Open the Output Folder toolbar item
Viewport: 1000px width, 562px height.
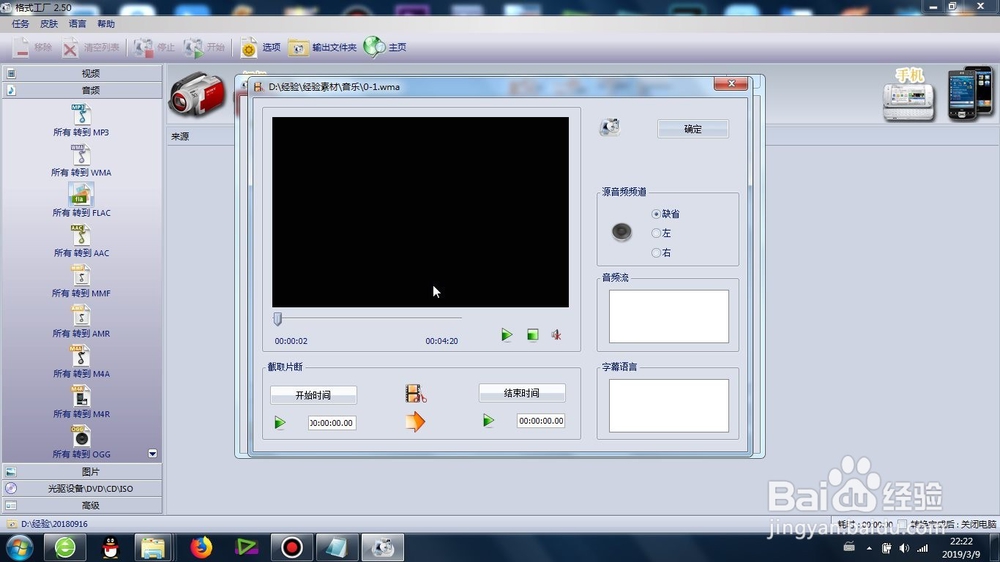pos(322,47)
